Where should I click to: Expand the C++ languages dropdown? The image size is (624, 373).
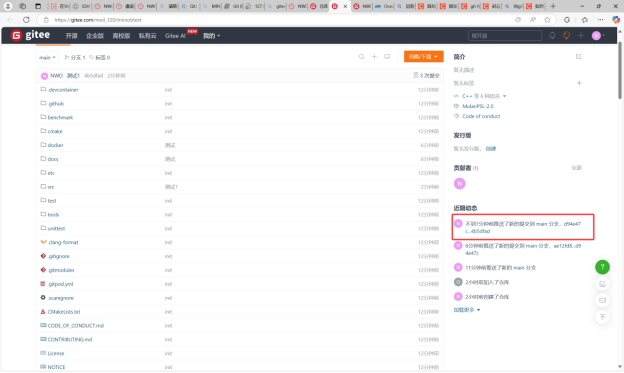pyautogui.click(x=484, y=96)
